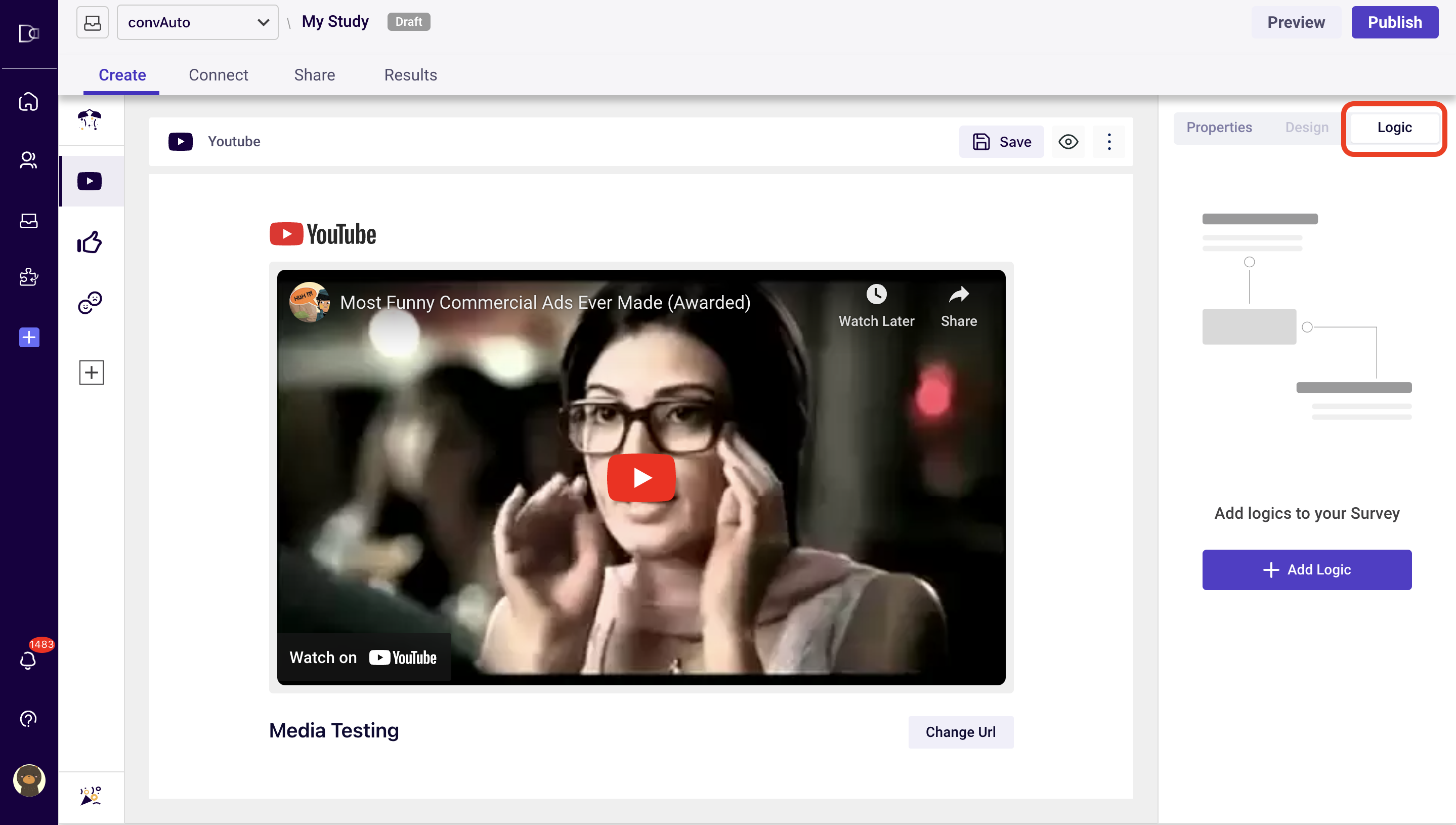
Task: Open the Home icon in left sidebar
Action: pos(28,102)
